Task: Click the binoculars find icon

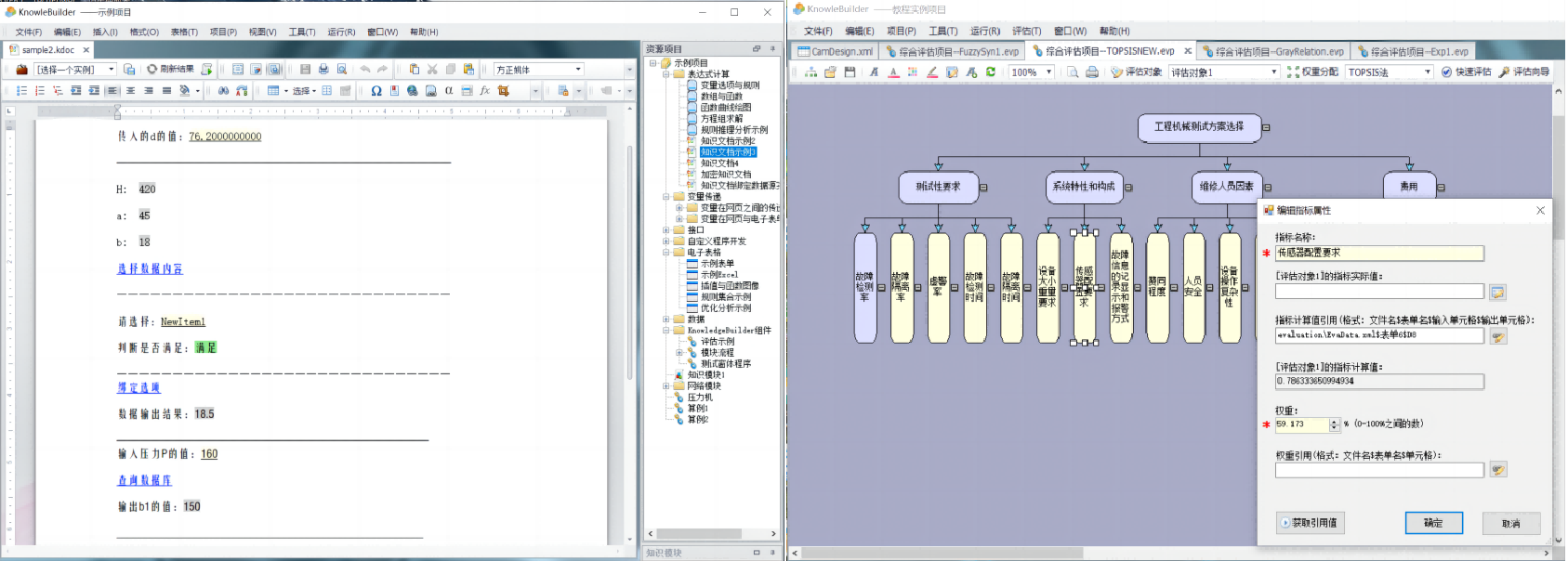Action: 223,91
